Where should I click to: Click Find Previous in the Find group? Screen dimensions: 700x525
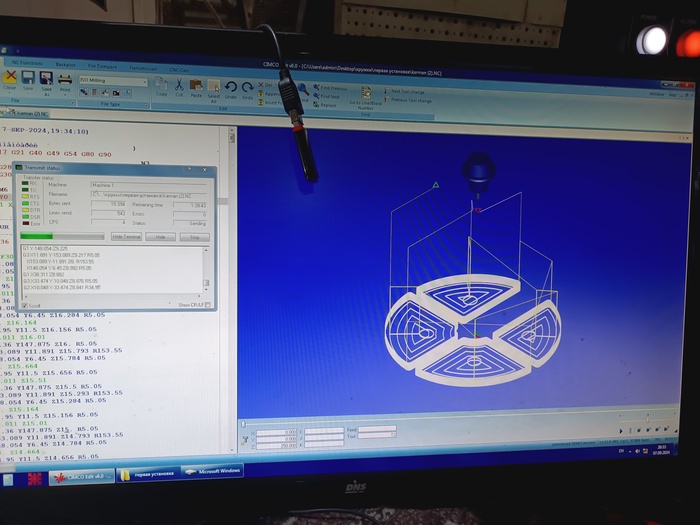[x=330, y=88]
